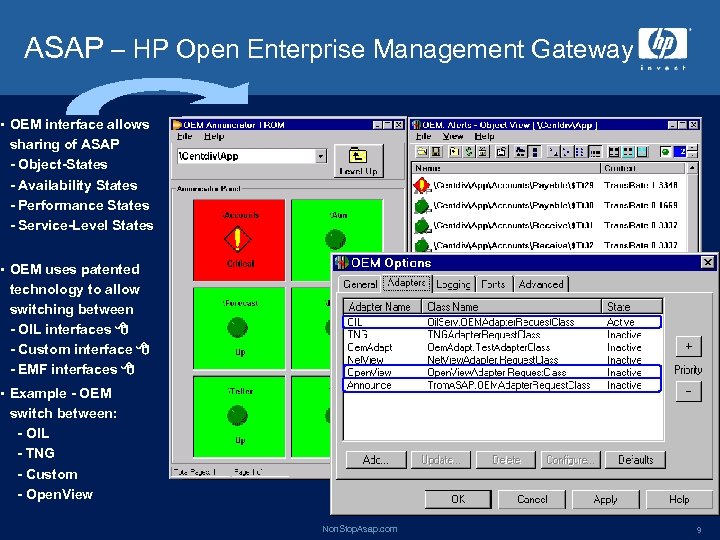
Task: Open File menu in OEM Annunciator window
Action: (185, 136)
